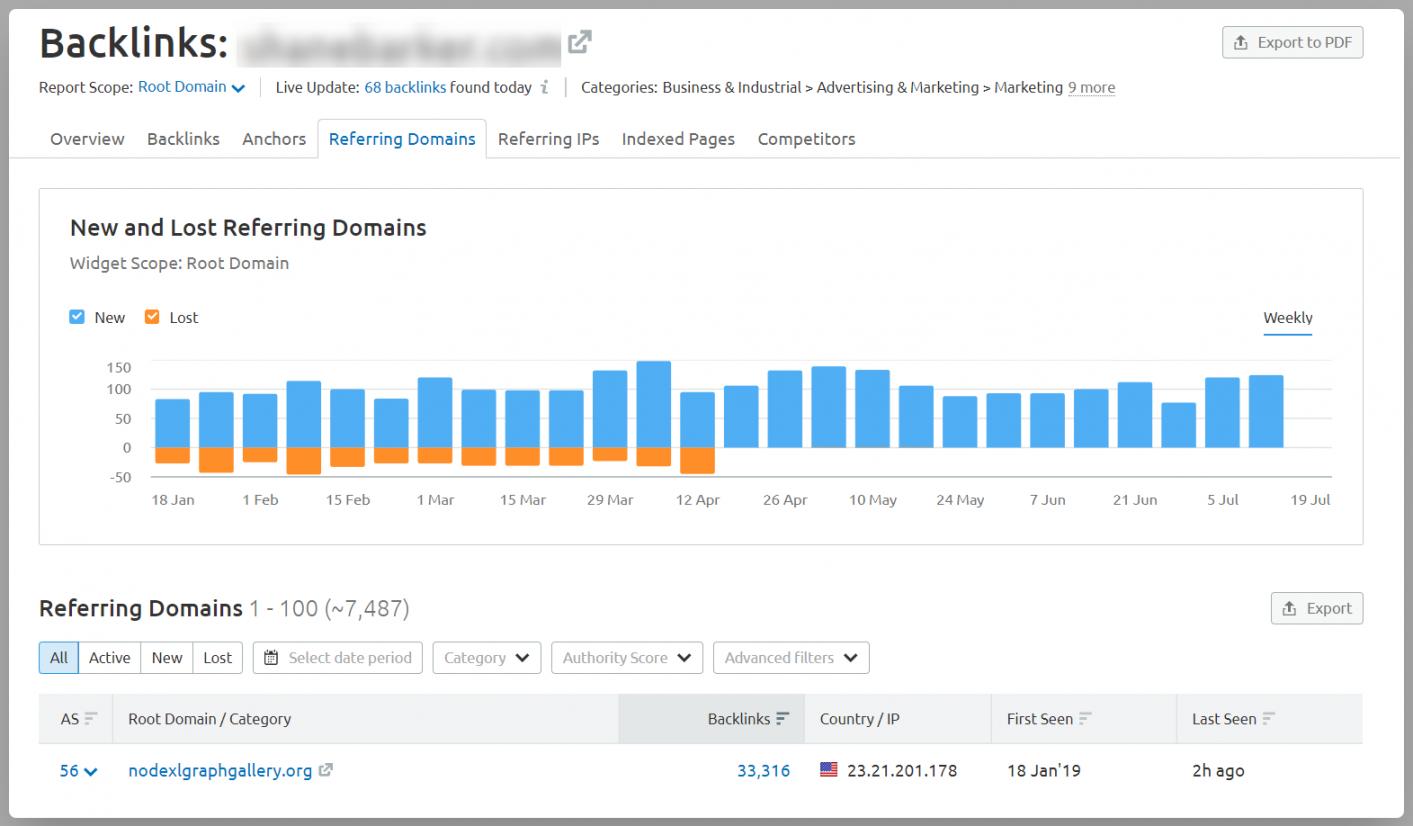The height and width of the screenshot is (826, 1413).
Task: Sort by Backlinks column icon
Action: click(x=783, y=719)
